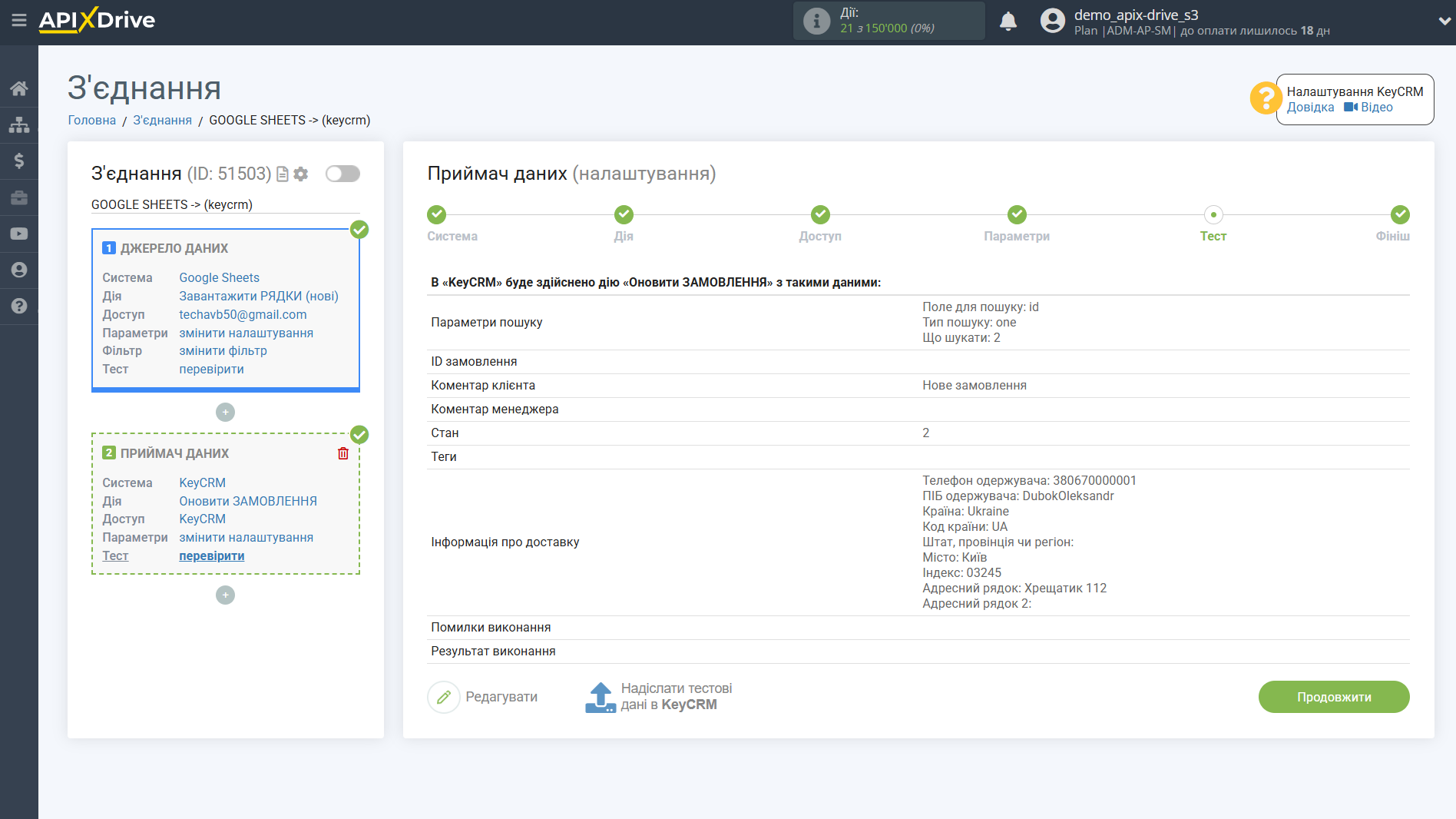1456x819 pixels.
Task: Add step below data source block
Action: [225, 413]
